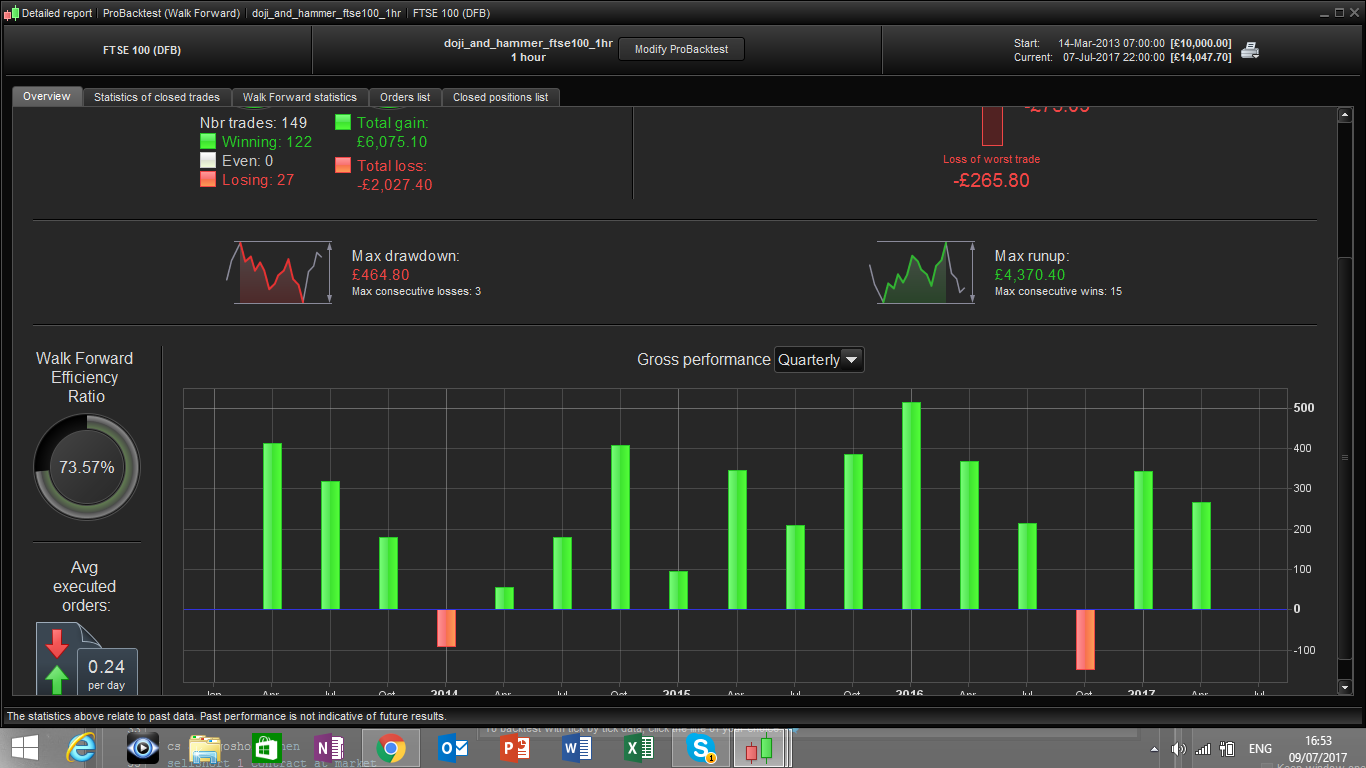Open the Closed positions list tab
This screenshot has width=1366, height=768.
tap(501, 97)
